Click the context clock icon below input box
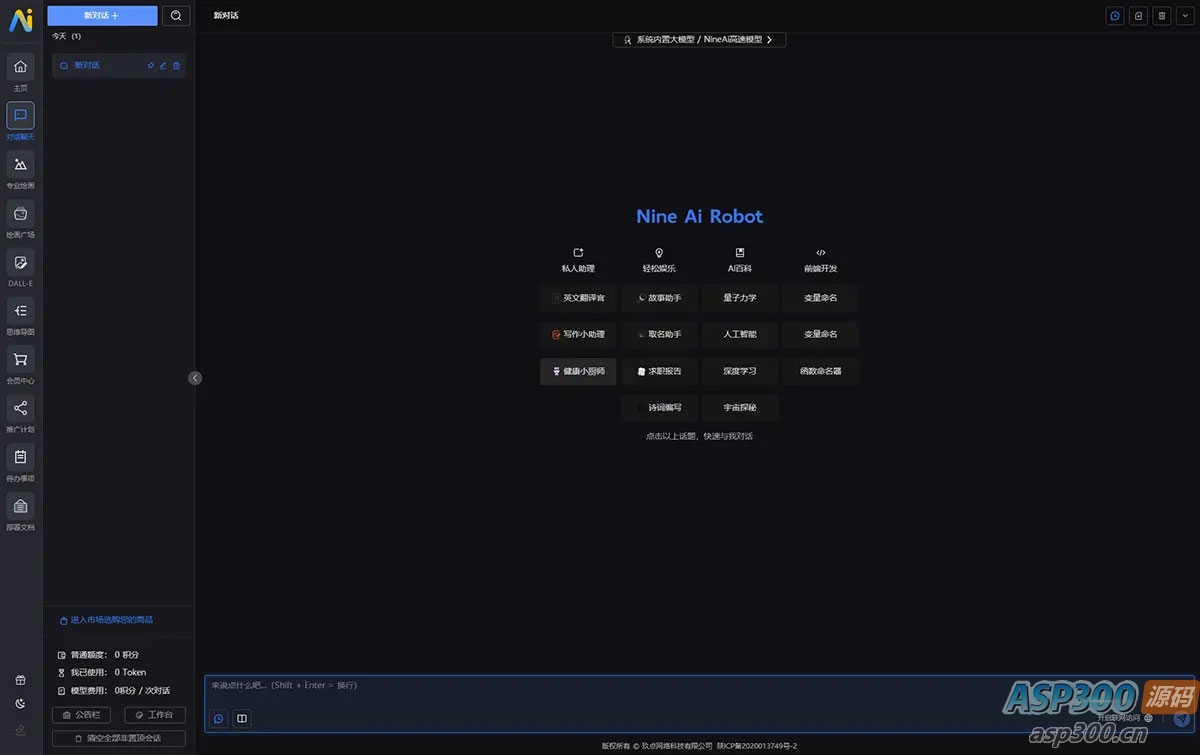 218,718
